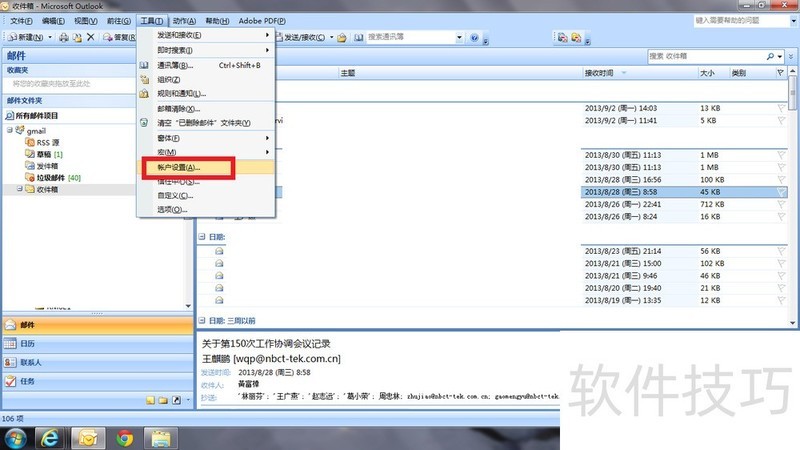Choose 邮箱清除(X)... menu entry
Viewport: 800px width, 450px height.
[206, 109]
